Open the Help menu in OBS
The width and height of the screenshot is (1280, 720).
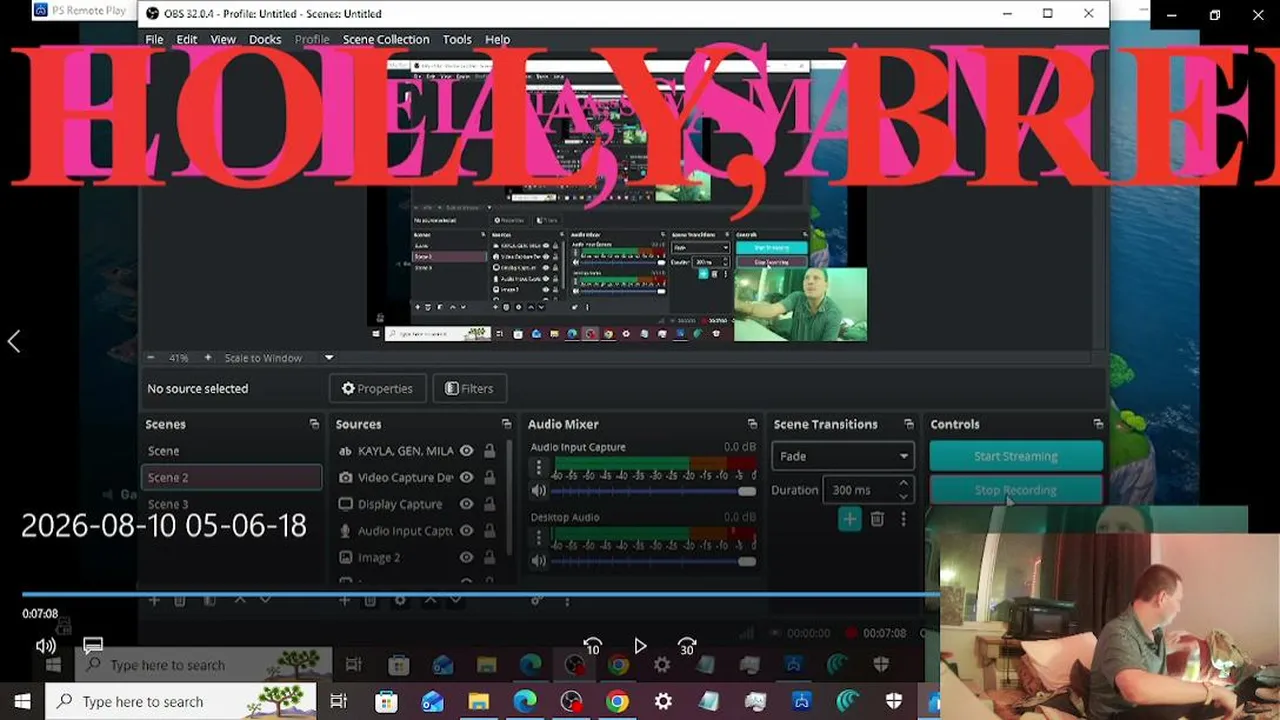click(x=497, y=39)
